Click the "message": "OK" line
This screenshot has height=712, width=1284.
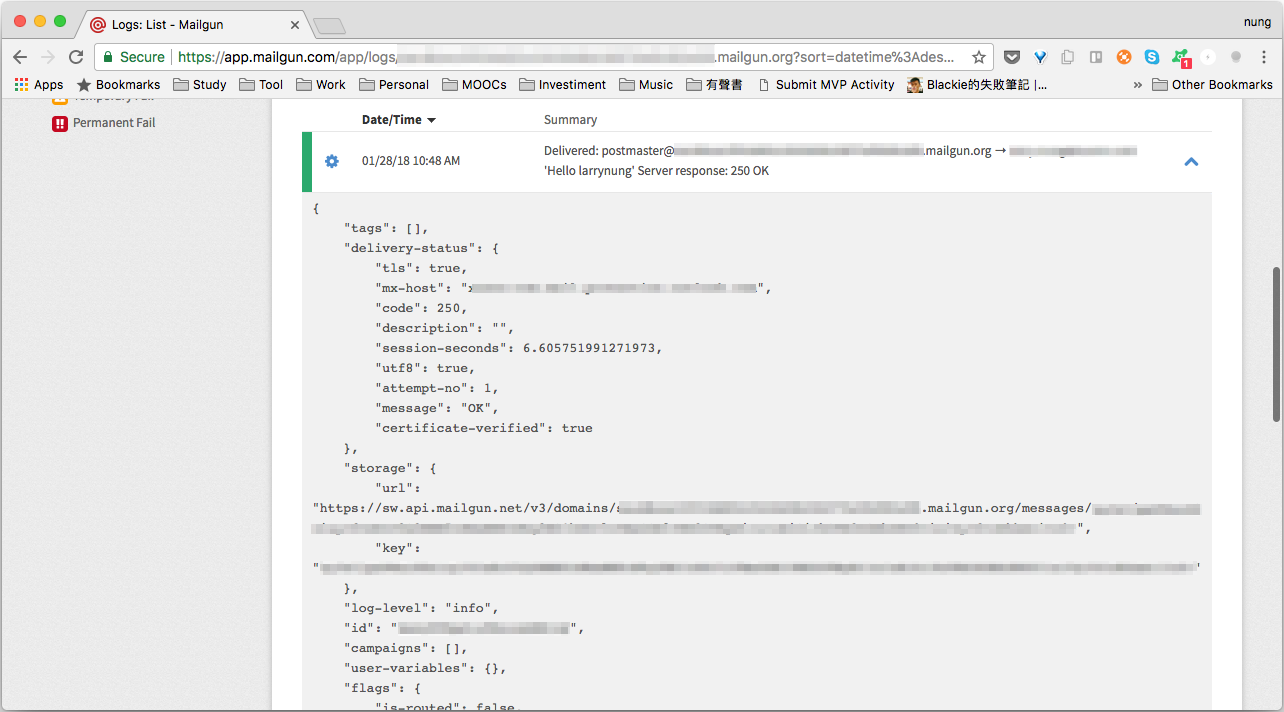pyautogui.click(x=437, y=408)
